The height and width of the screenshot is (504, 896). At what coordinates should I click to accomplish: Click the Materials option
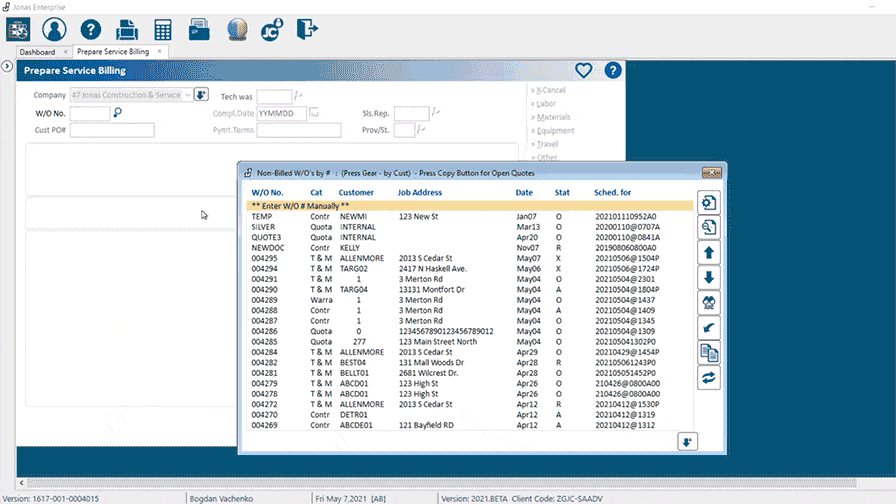pyautogui.click(x=553, y=117)
